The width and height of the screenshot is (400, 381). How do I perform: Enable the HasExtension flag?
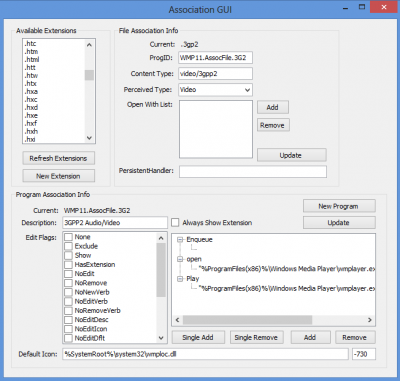point(68,265)
